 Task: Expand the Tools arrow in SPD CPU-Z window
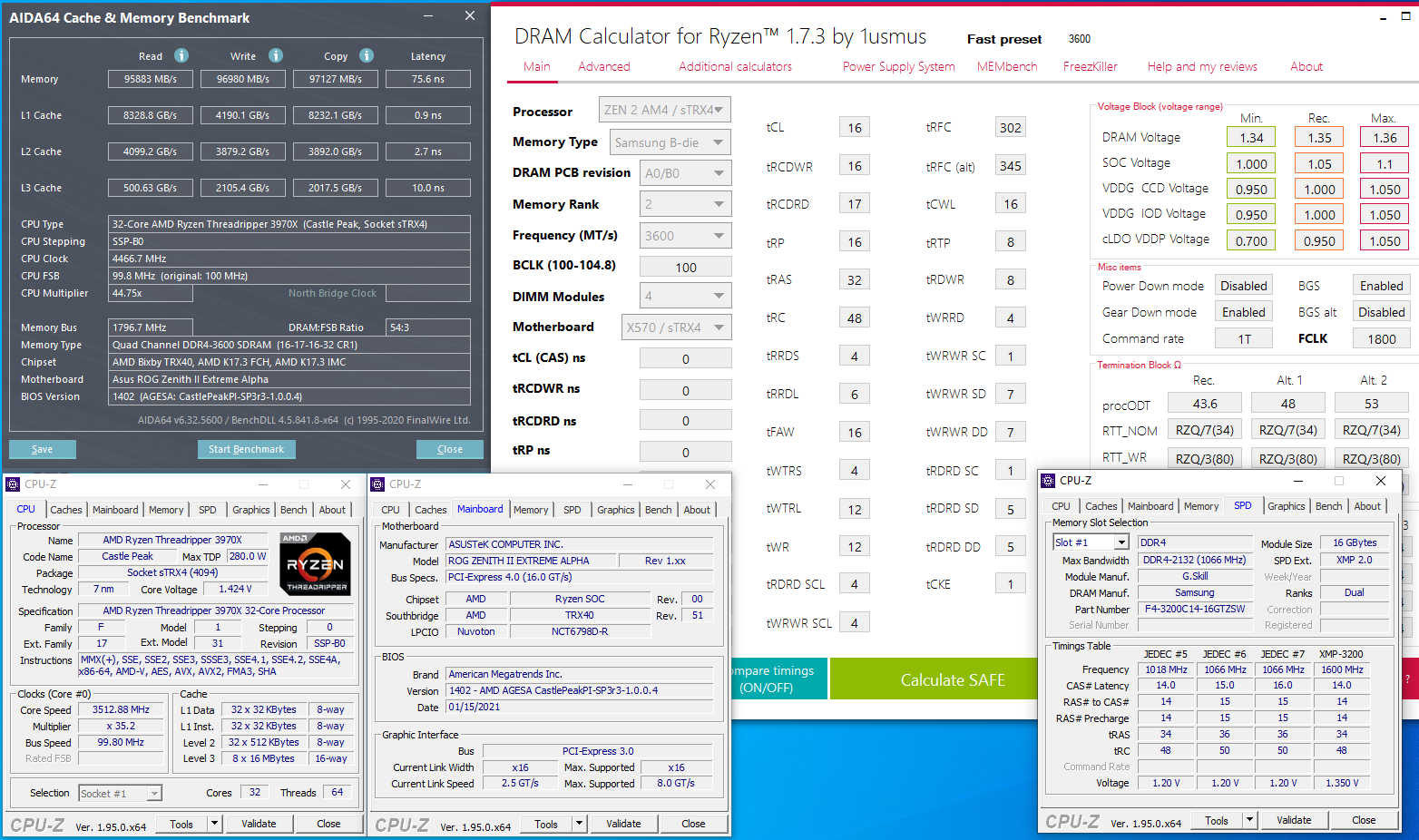pyautogui.click(x=1249, y=820)
